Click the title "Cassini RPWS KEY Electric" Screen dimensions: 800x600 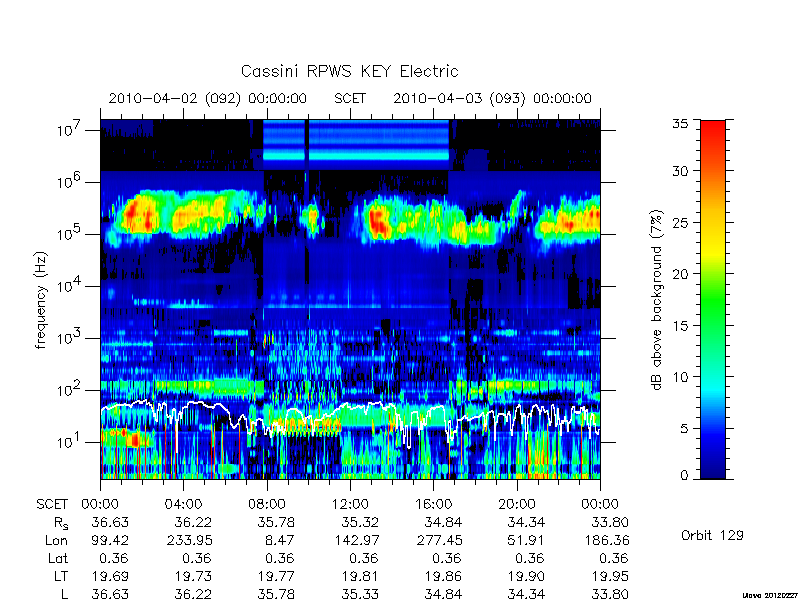pos(349,71)
